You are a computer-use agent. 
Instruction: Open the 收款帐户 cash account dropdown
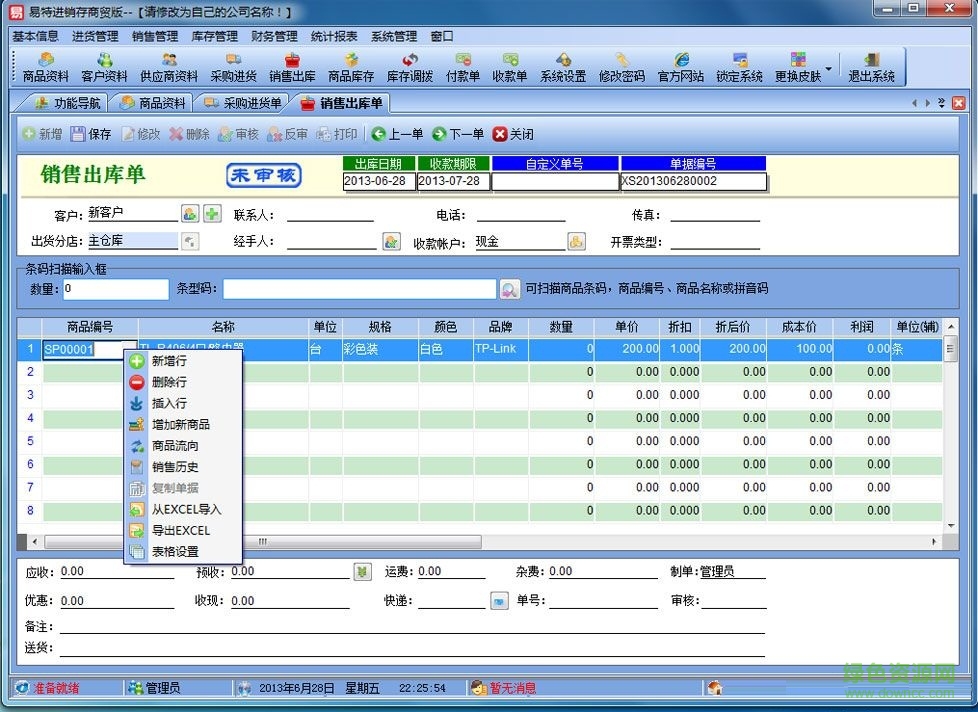pos(577,240)
